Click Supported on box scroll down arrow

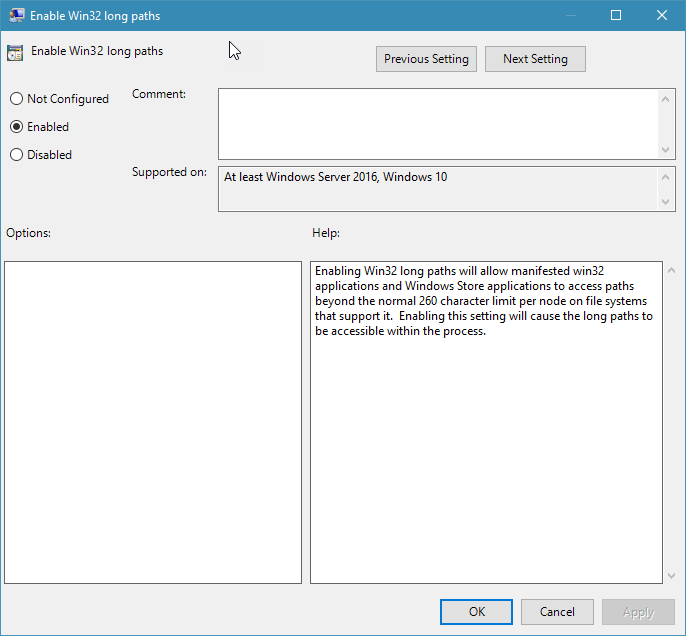[667, 202]
